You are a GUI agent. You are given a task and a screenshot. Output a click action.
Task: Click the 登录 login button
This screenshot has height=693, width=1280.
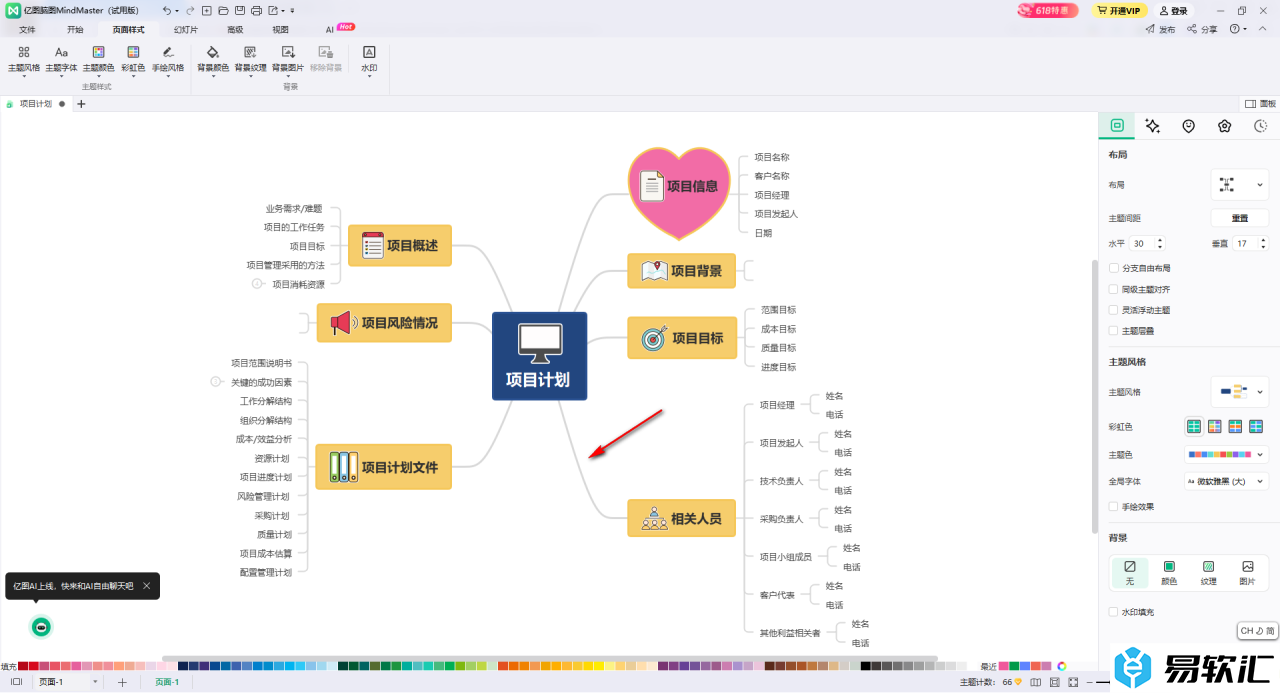point(1175,10)
